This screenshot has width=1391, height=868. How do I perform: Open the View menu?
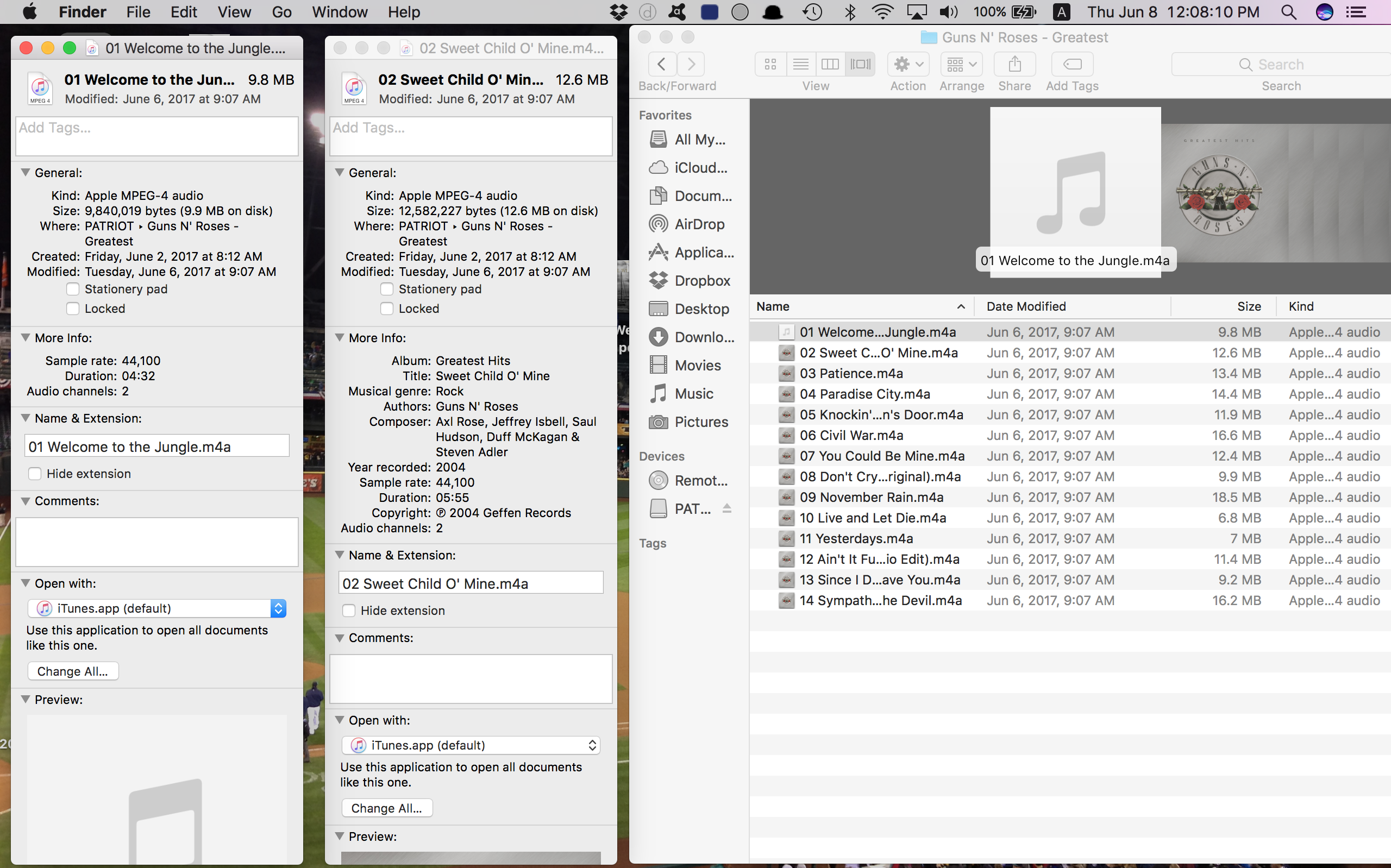(x=234, y=12)
